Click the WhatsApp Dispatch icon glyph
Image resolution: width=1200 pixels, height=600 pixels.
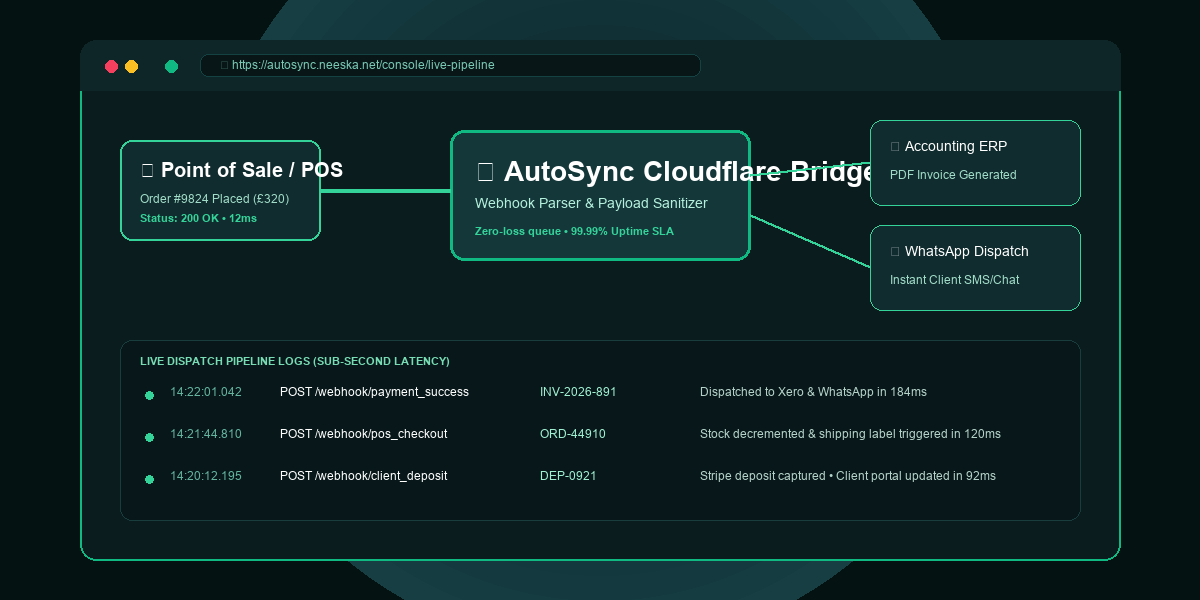point(894,252)
